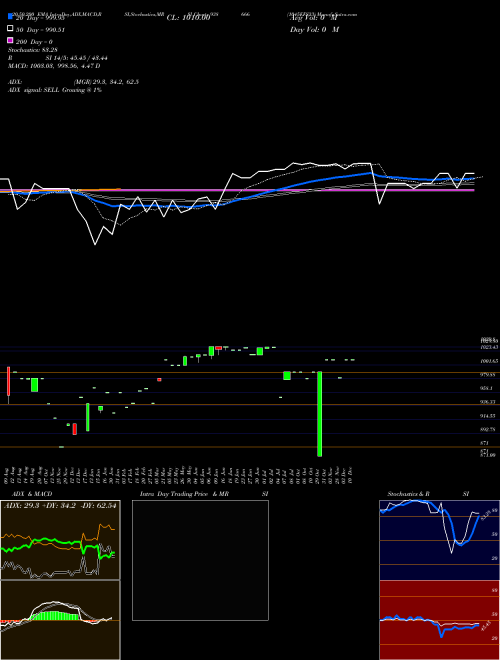Click the white 50 Day EMA legend swatch
The width and height of the screenshot is (500, 660).
[x=11, y=29]
